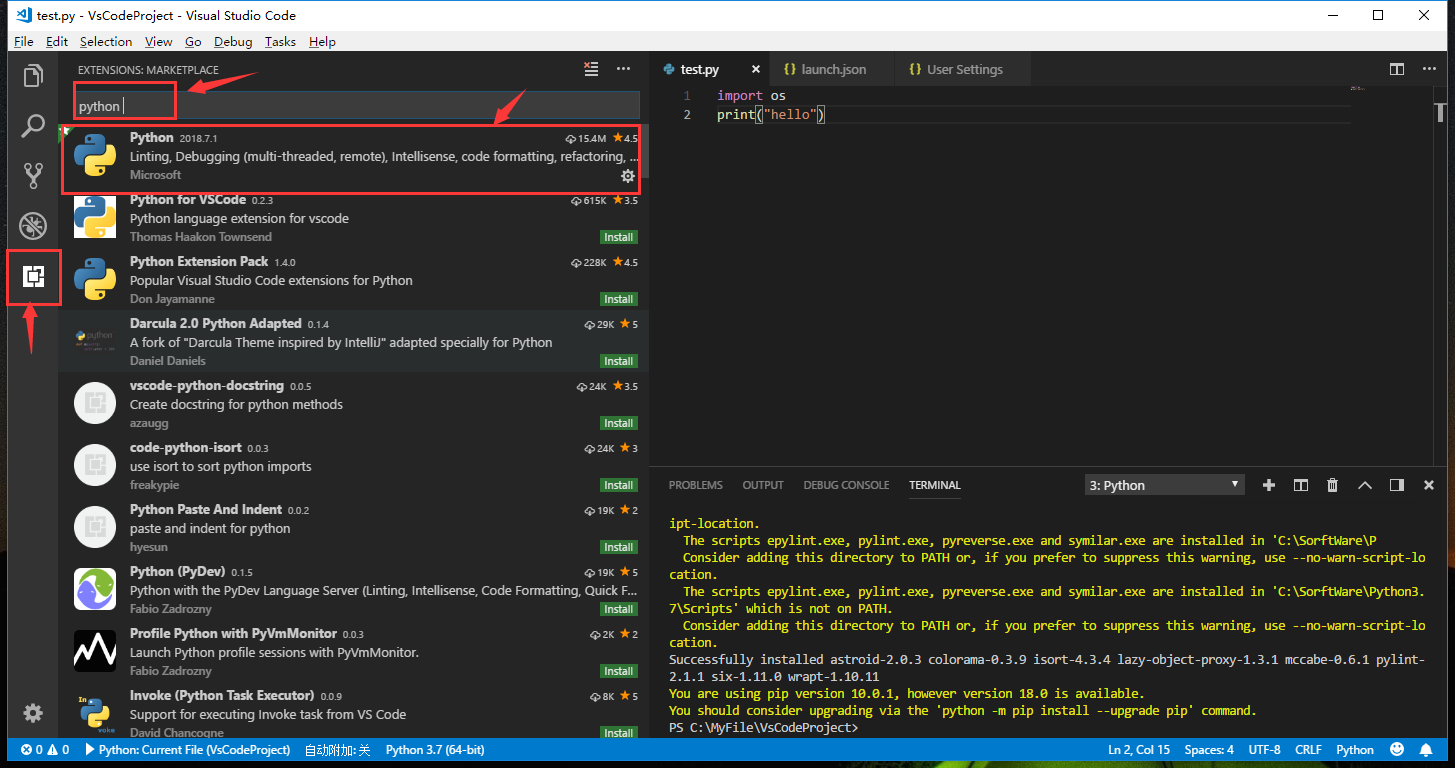
Task: Open the Search view icon
Action: pos(33,126)
